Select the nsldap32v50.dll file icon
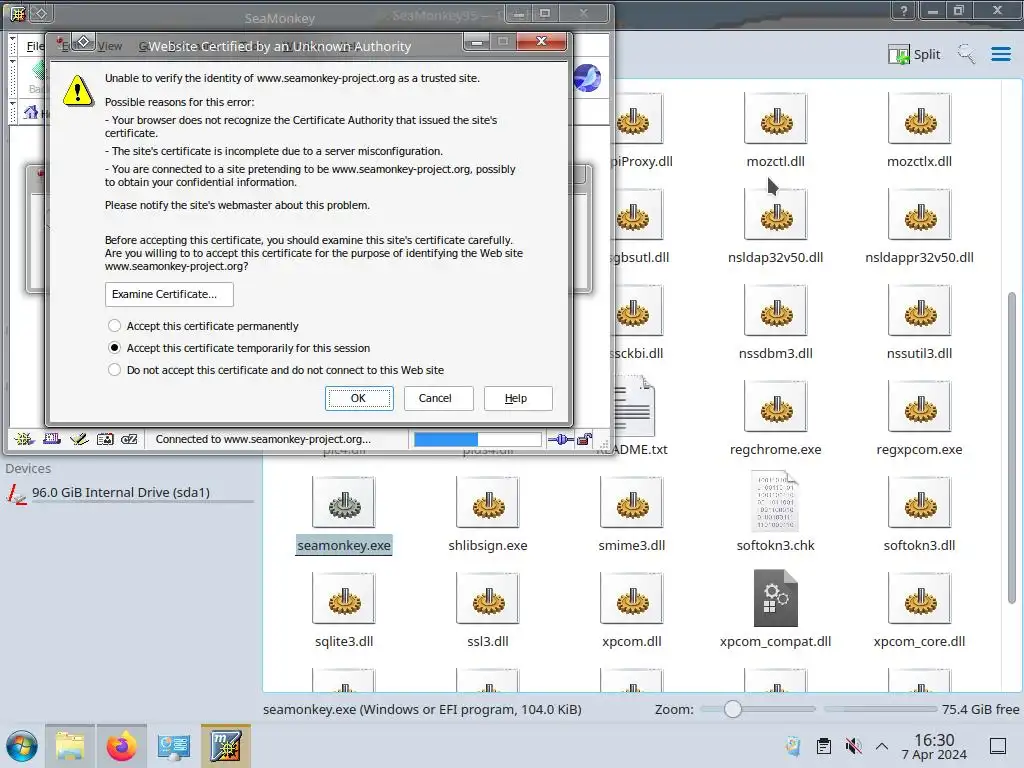 pos(775,215)
